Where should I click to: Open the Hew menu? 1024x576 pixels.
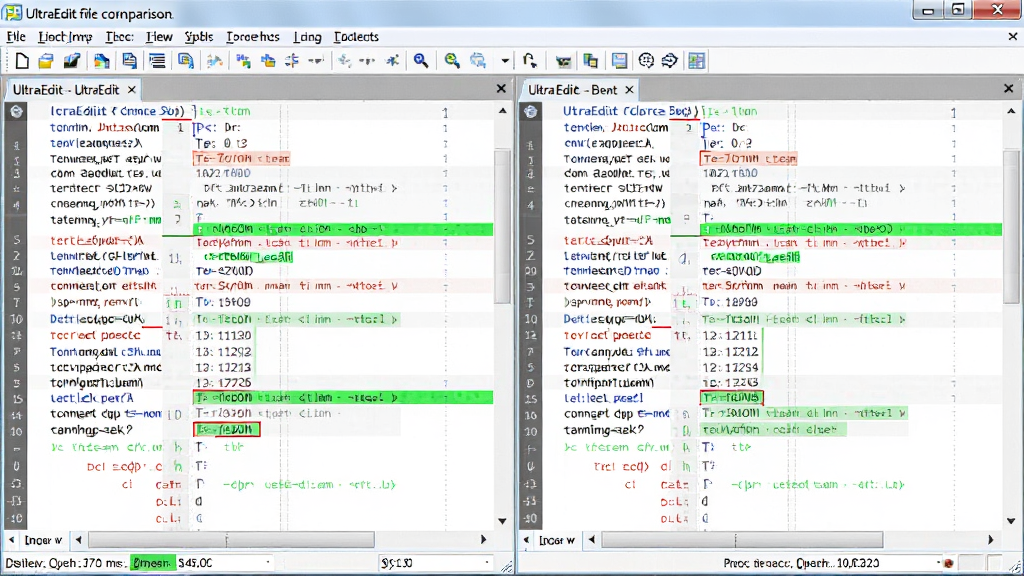coord(159,37)
